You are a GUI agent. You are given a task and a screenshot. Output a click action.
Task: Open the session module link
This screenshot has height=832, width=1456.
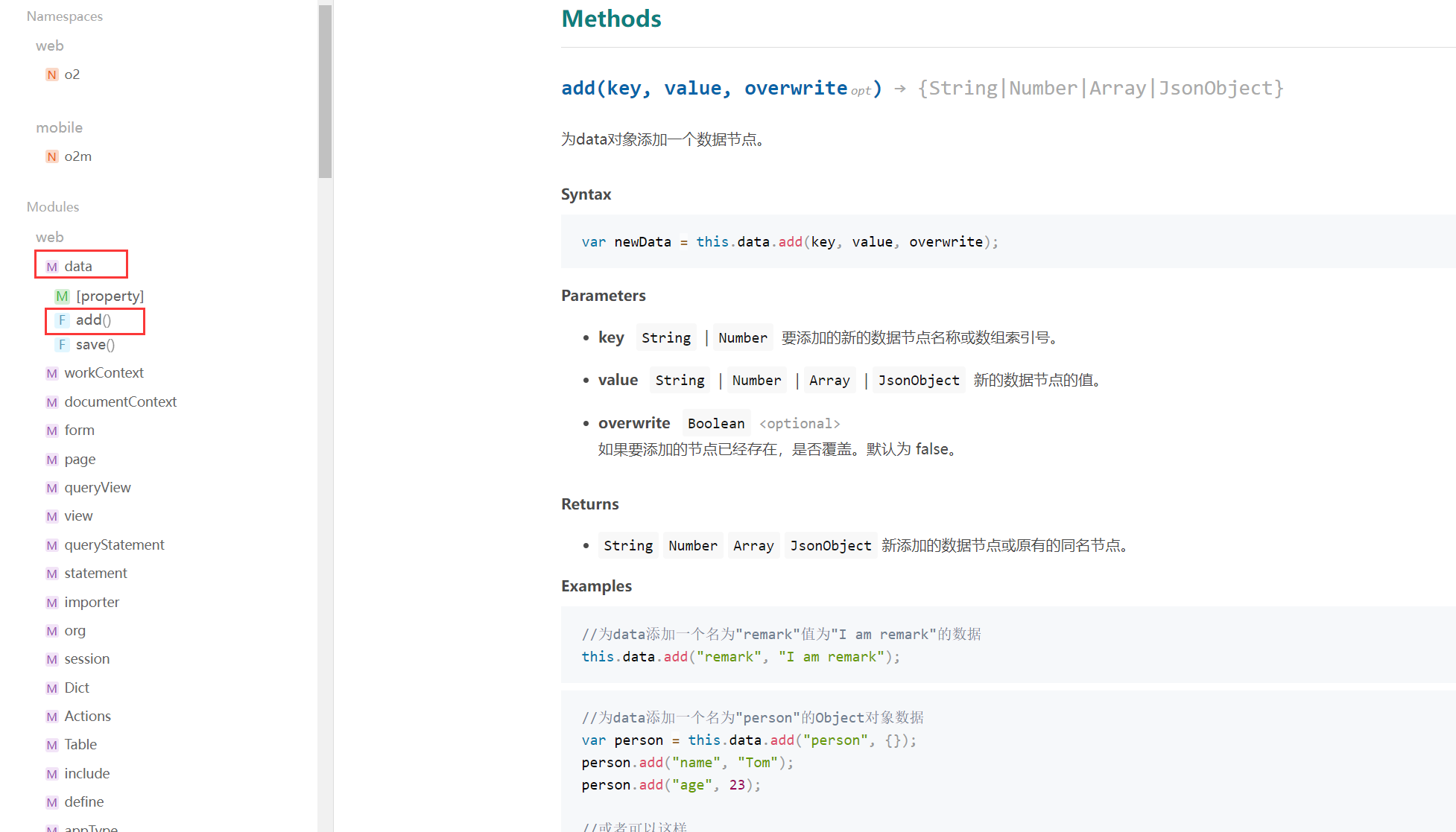click(x=86, y=658)
